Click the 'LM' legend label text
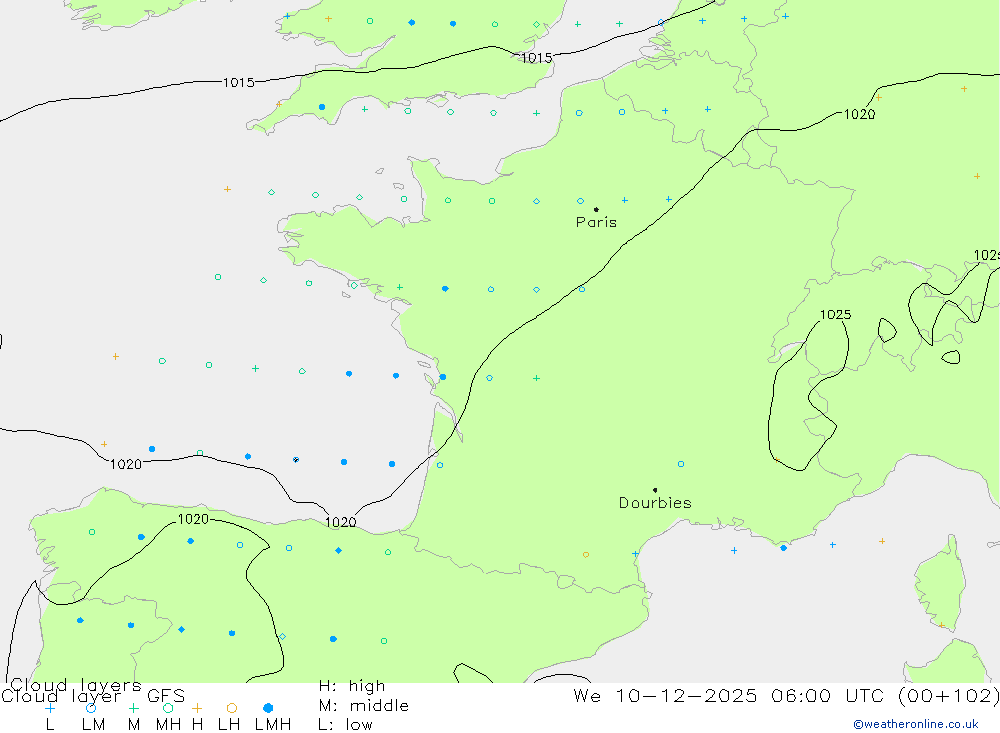 tap(94, 725)
